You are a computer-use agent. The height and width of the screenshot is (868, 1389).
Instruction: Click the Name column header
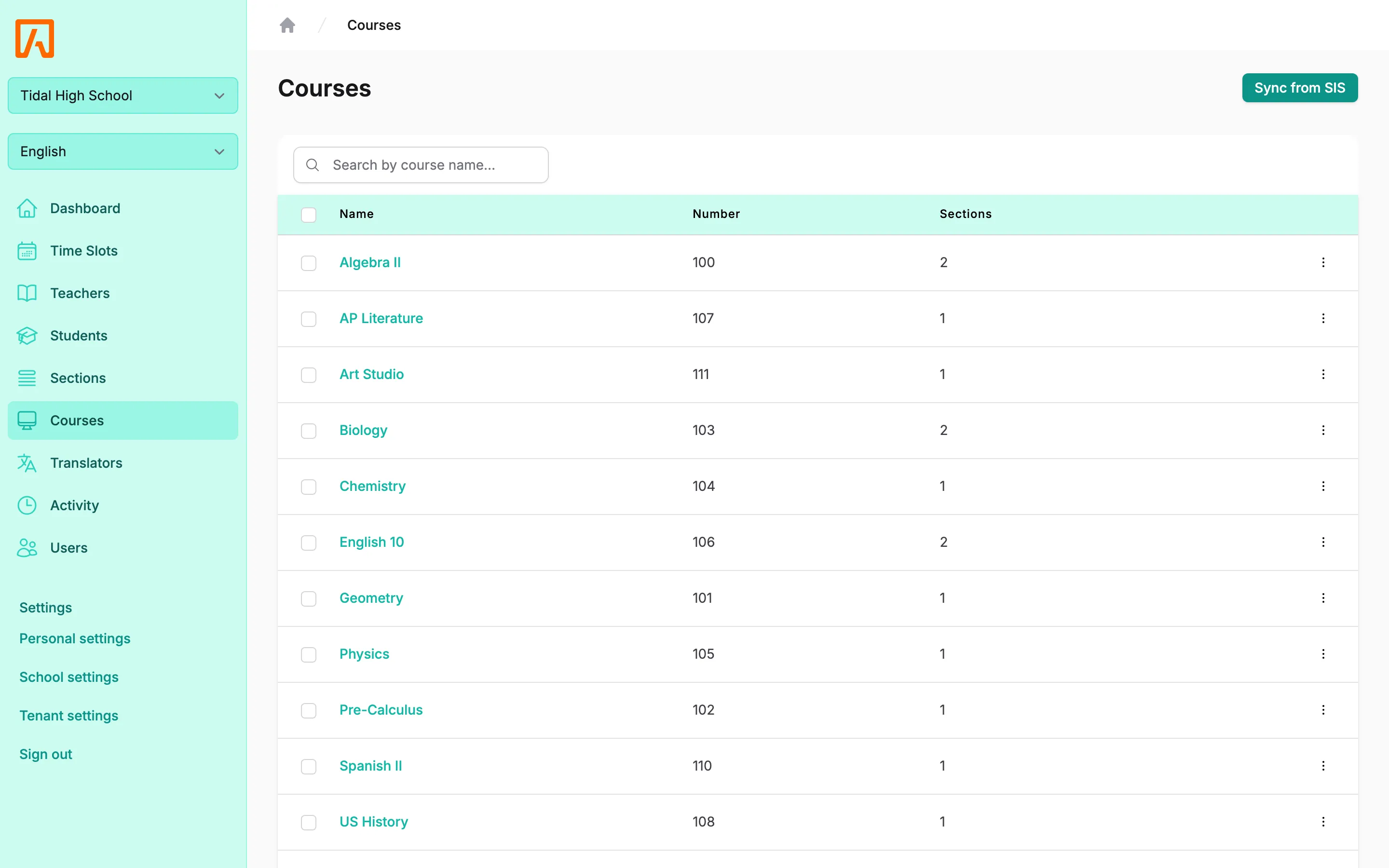[356, 214]
